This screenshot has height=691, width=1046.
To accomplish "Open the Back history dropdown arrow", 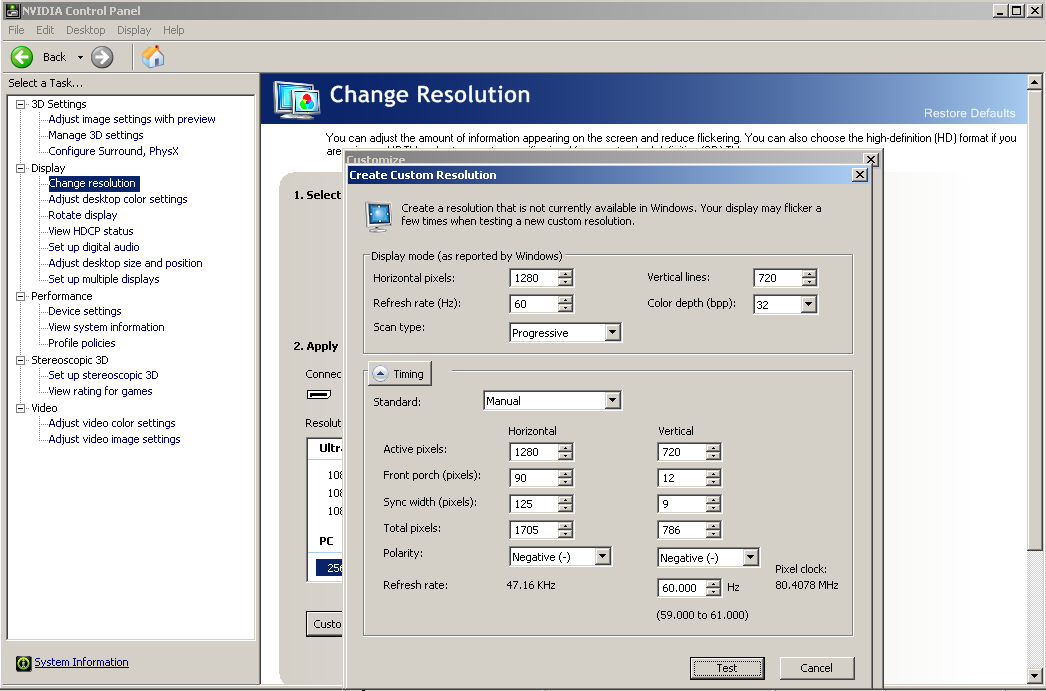I will pos(80,57).
